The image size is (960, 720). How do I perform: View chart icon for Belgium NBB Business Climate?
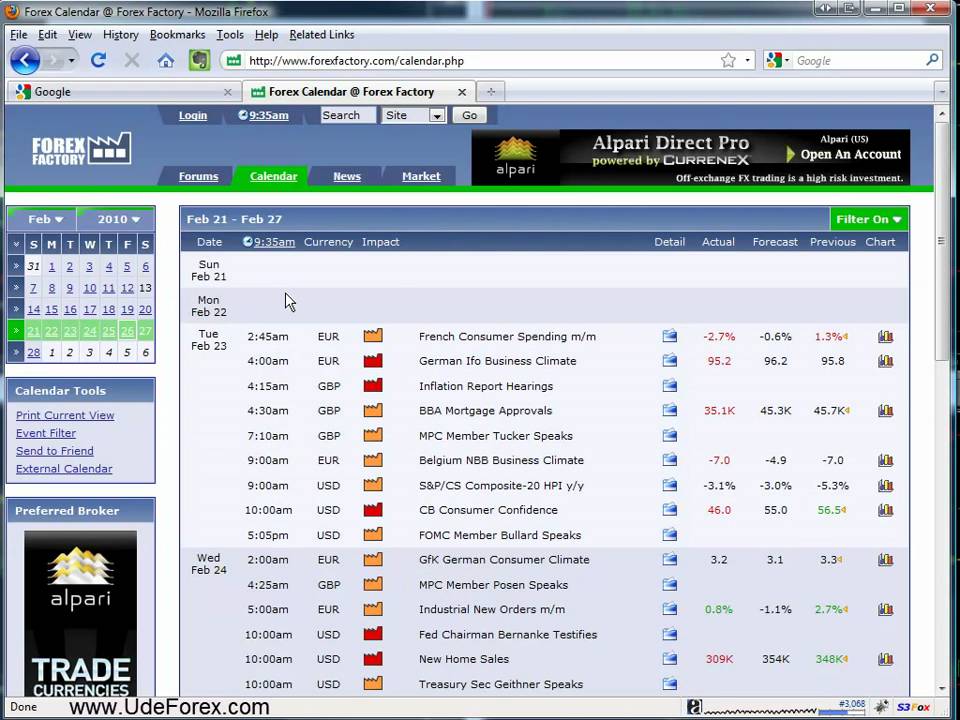tap(885, 460)
